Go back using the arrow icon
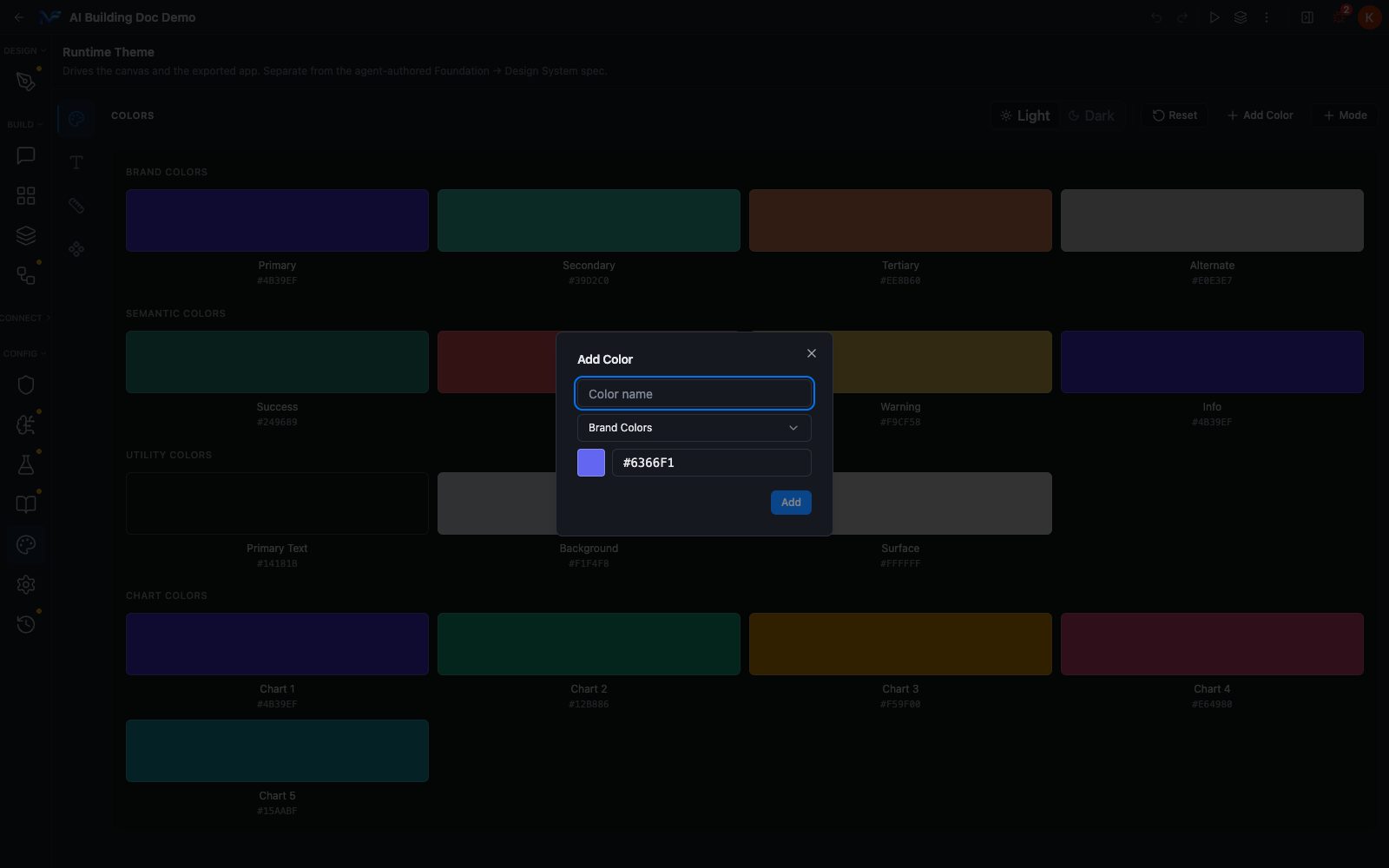Viewport: 1389px width, 868px height. coord(19,17)
